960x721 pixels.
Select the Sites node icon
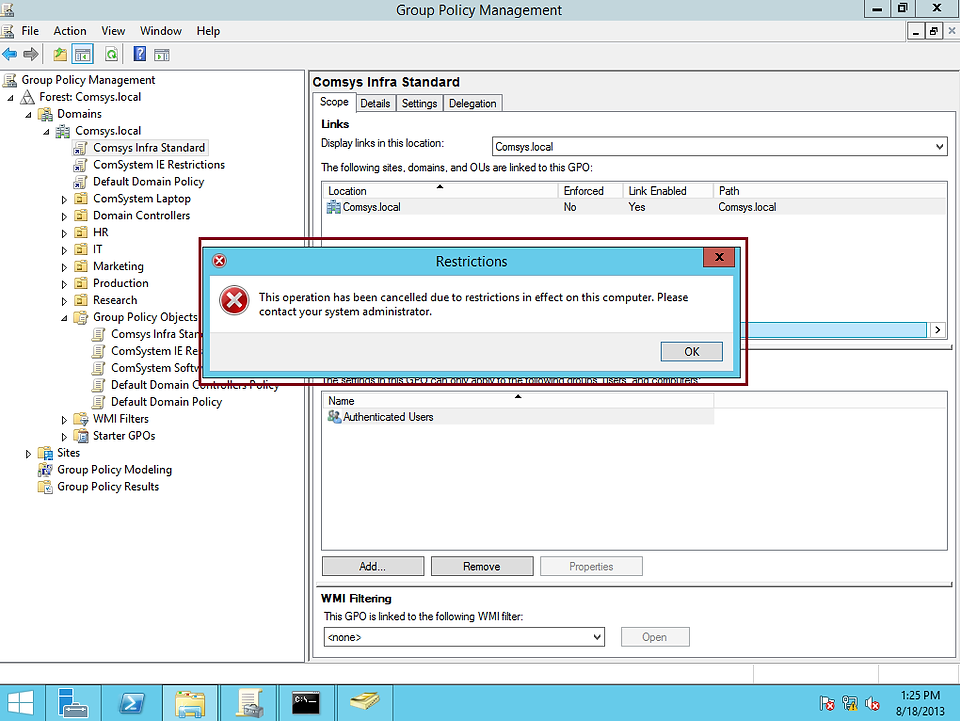click(45, 453)
